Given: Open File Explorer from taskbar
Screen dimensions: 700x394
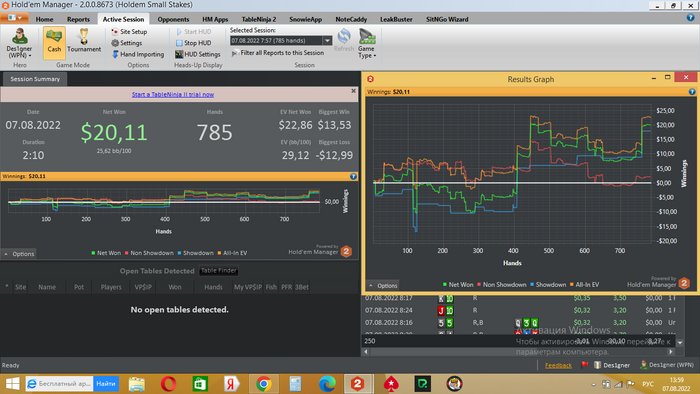Looking at the screenshot, I should tap(137, 384).
